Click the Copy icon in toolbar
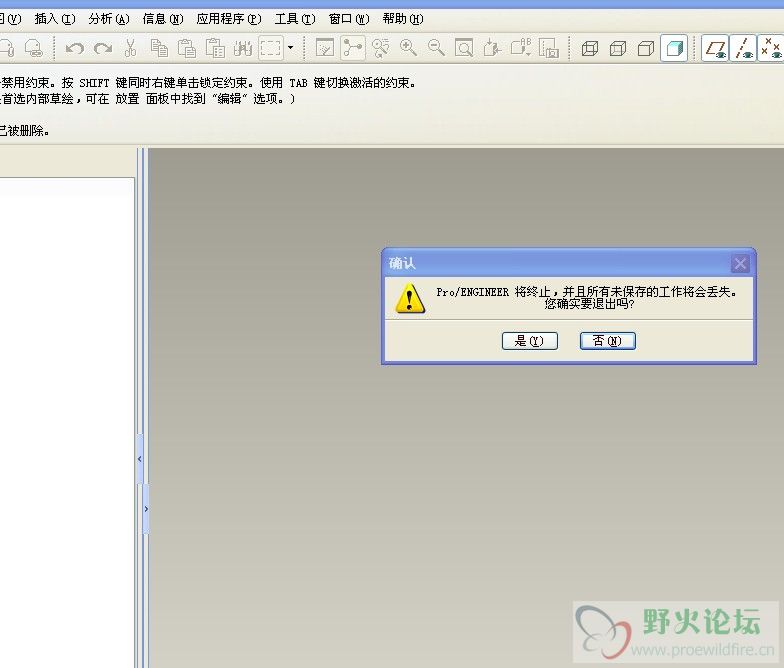Screen dimensions: 784x668 click(x=159, y=48)
